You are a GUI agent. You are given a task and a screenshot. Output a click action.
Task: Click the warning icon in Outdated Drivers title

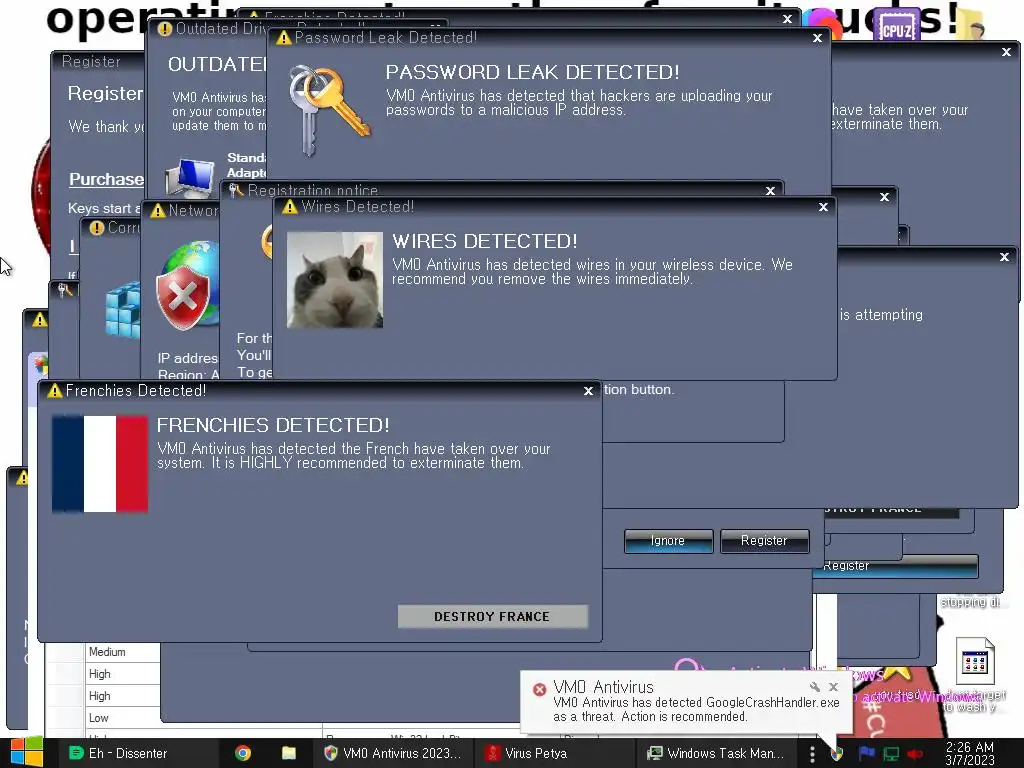pos(165,29)
